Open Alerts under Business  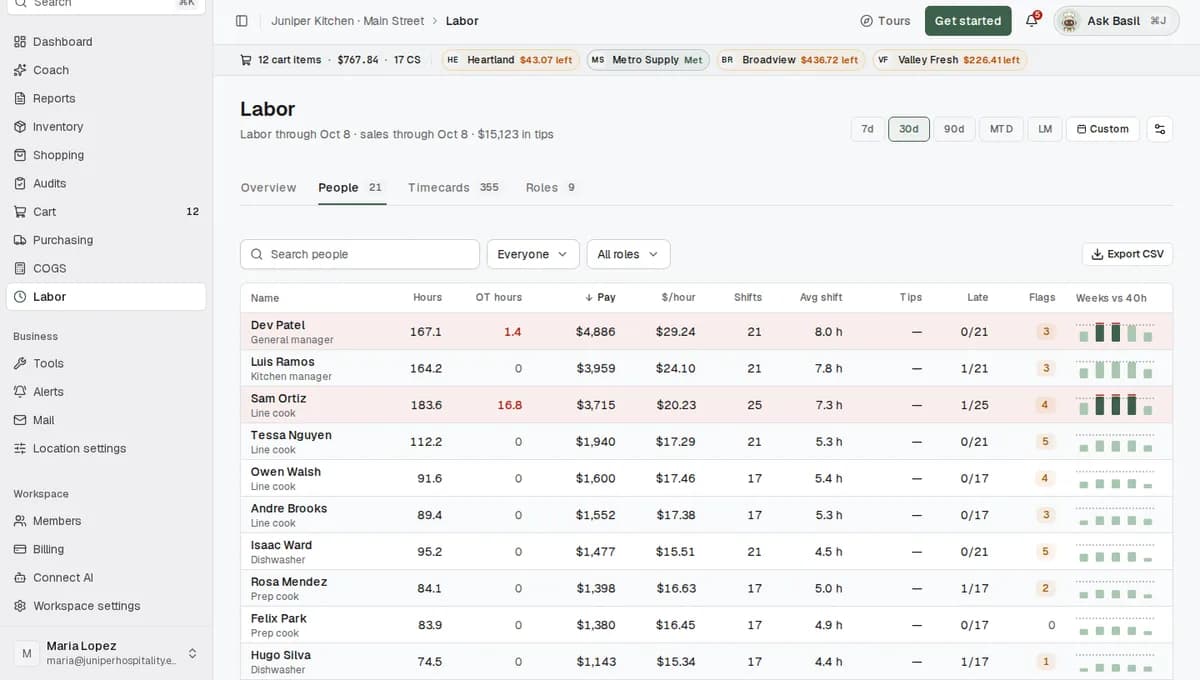point(106,392)
